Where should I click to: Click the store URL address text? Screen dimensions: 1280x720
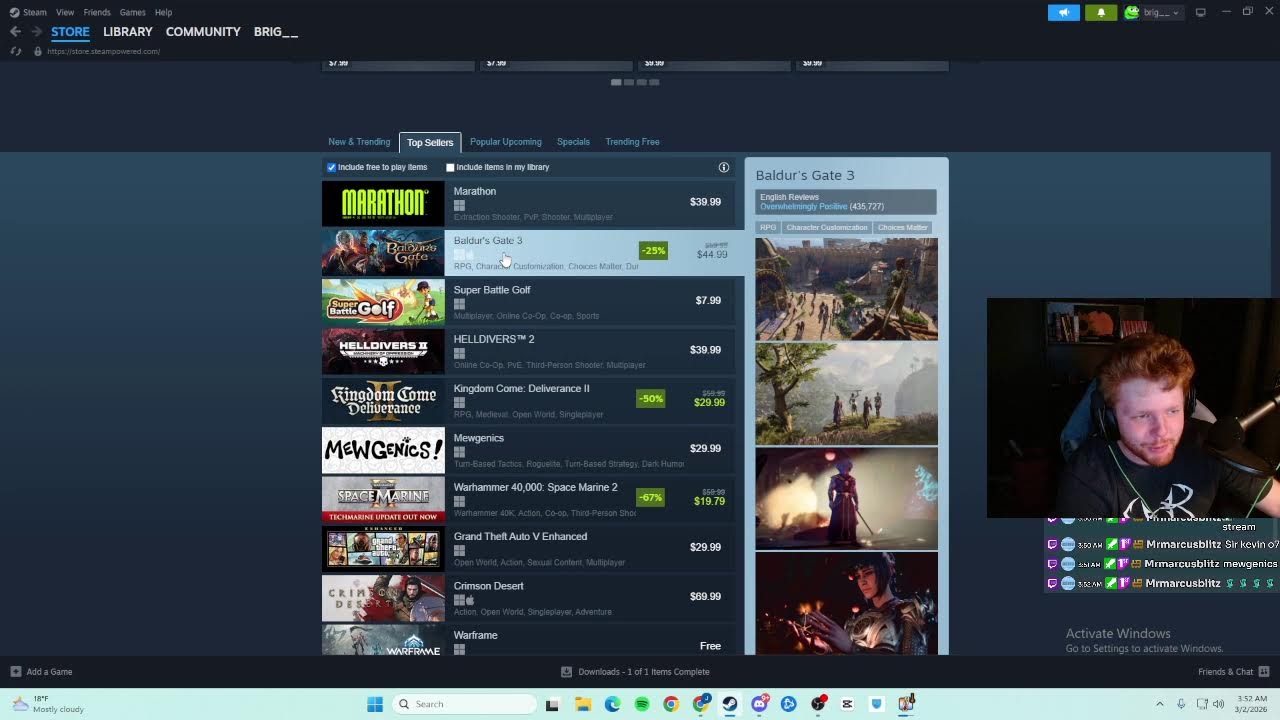point(103,51)
